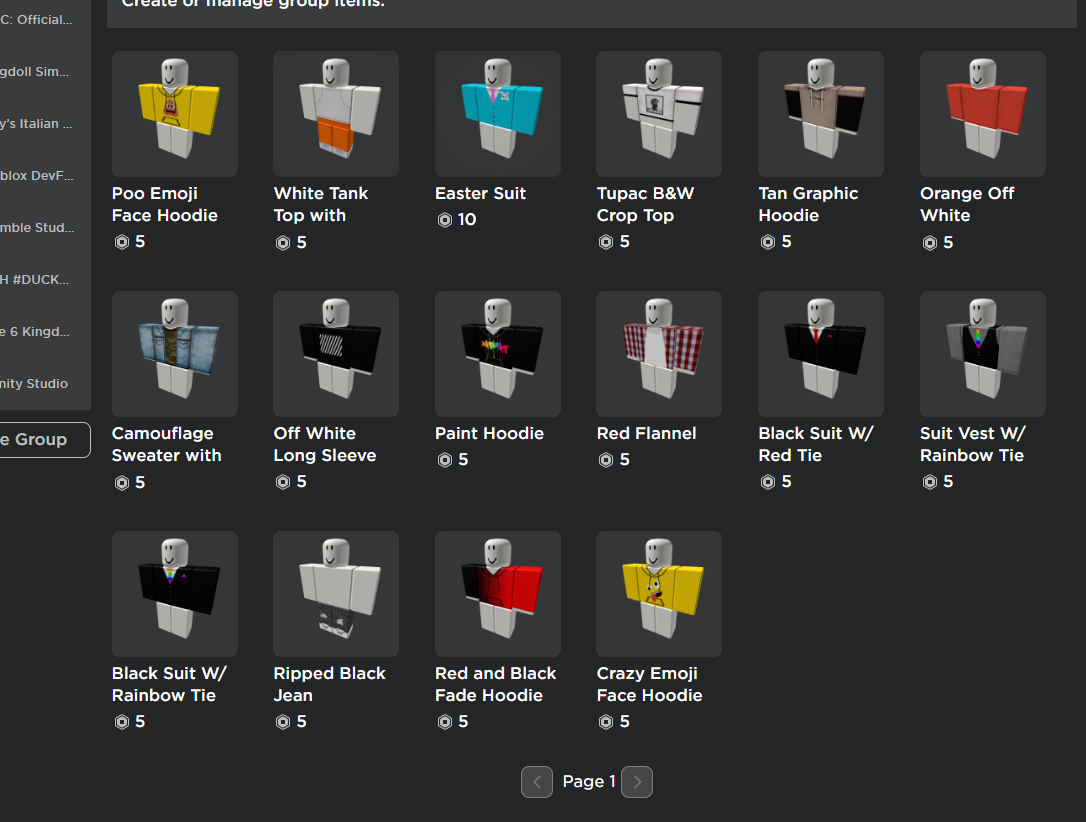Screen dimensions: 1086x822
Task: Open the Red and Black Fade Hoodie title link
Action: 496,684
